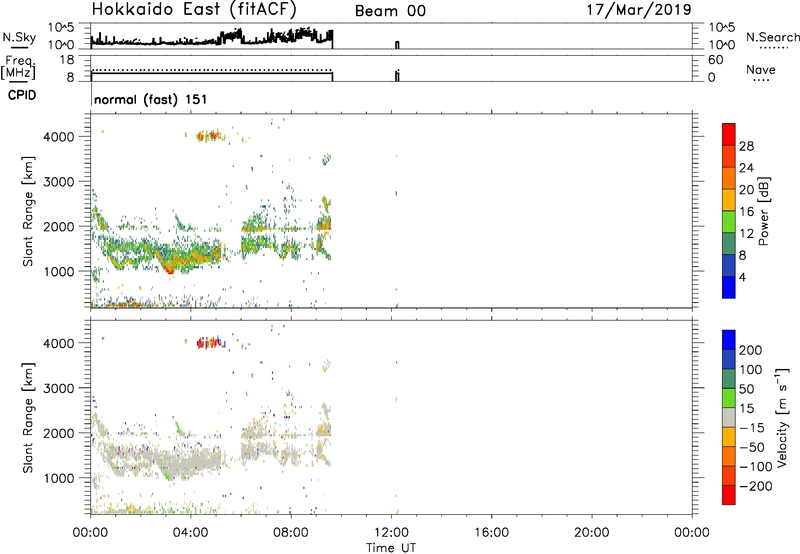The width and height of the screenshot is (800, 554).
Task: Click the isolated noise spike near 12:00 in the N.Sky panel
Action: 397,45
